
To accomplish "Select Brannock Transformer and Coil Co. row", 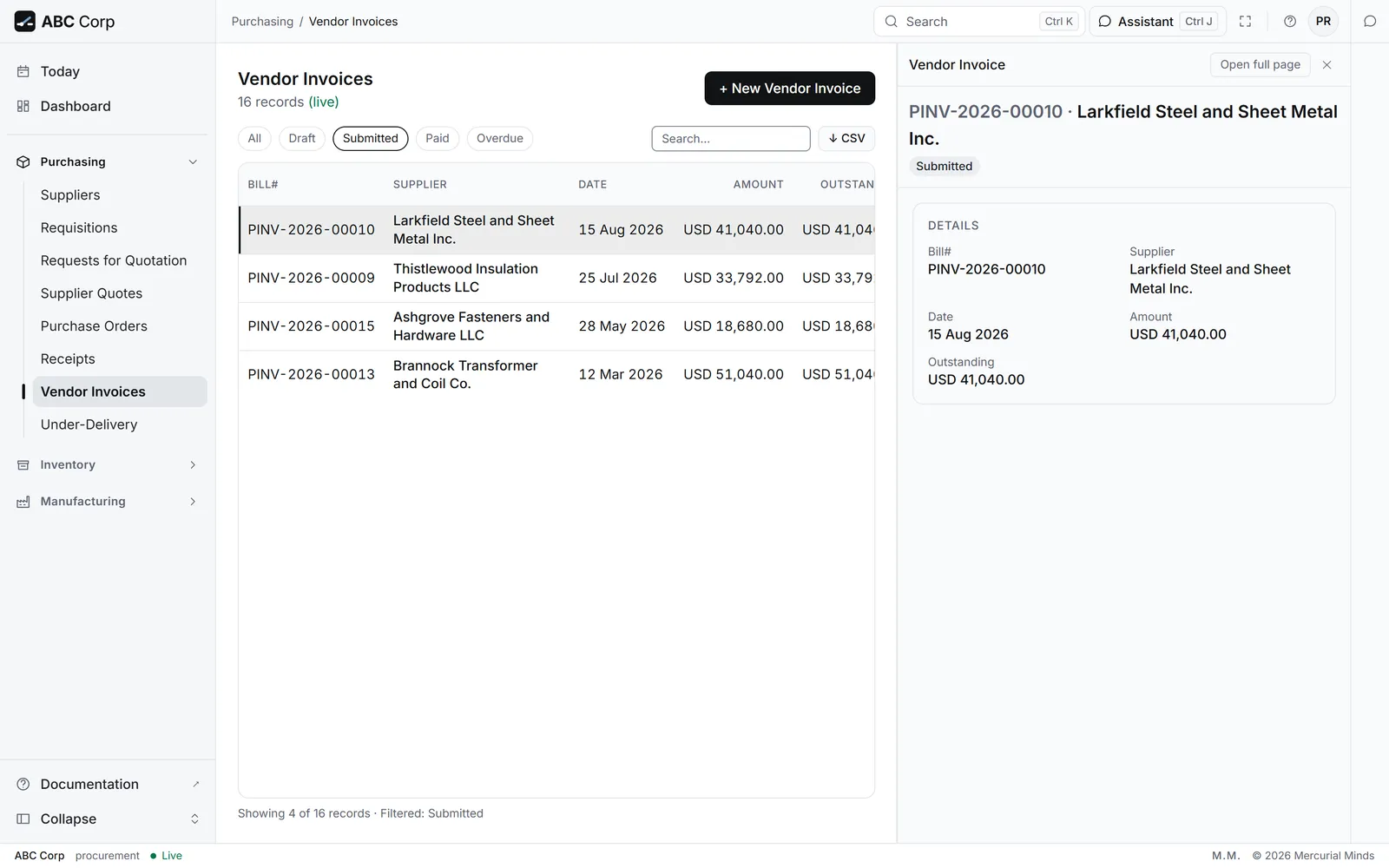I will [556, 375].
